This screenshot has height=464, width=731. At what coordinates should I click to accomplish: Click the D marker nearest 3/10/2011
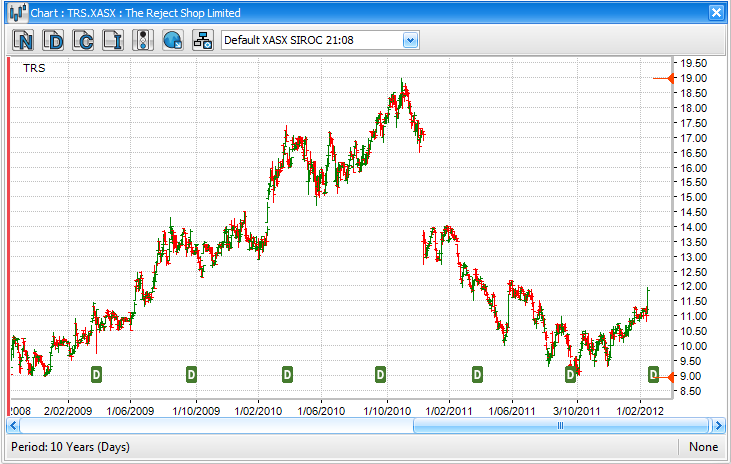point(570,374)
